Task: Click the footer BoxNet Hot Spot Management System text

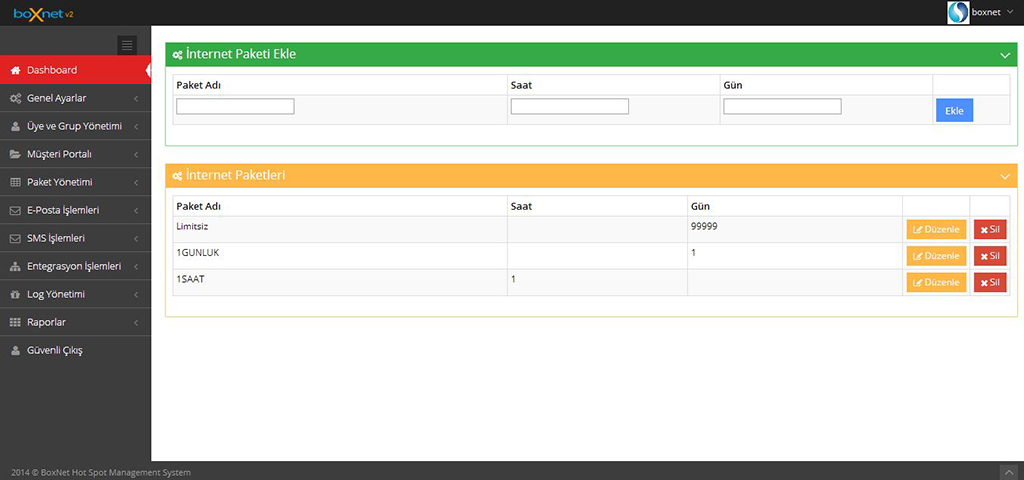Action: 117,472
